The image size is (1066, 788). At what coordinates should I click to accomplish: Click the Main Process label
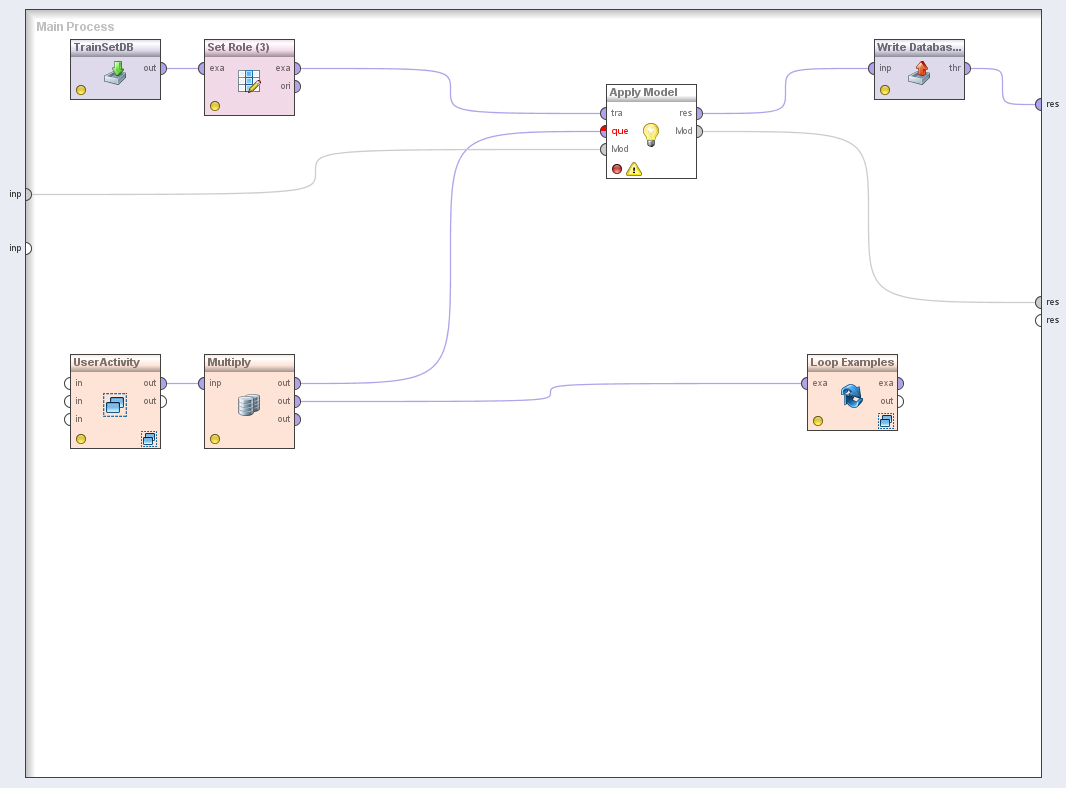75,27
